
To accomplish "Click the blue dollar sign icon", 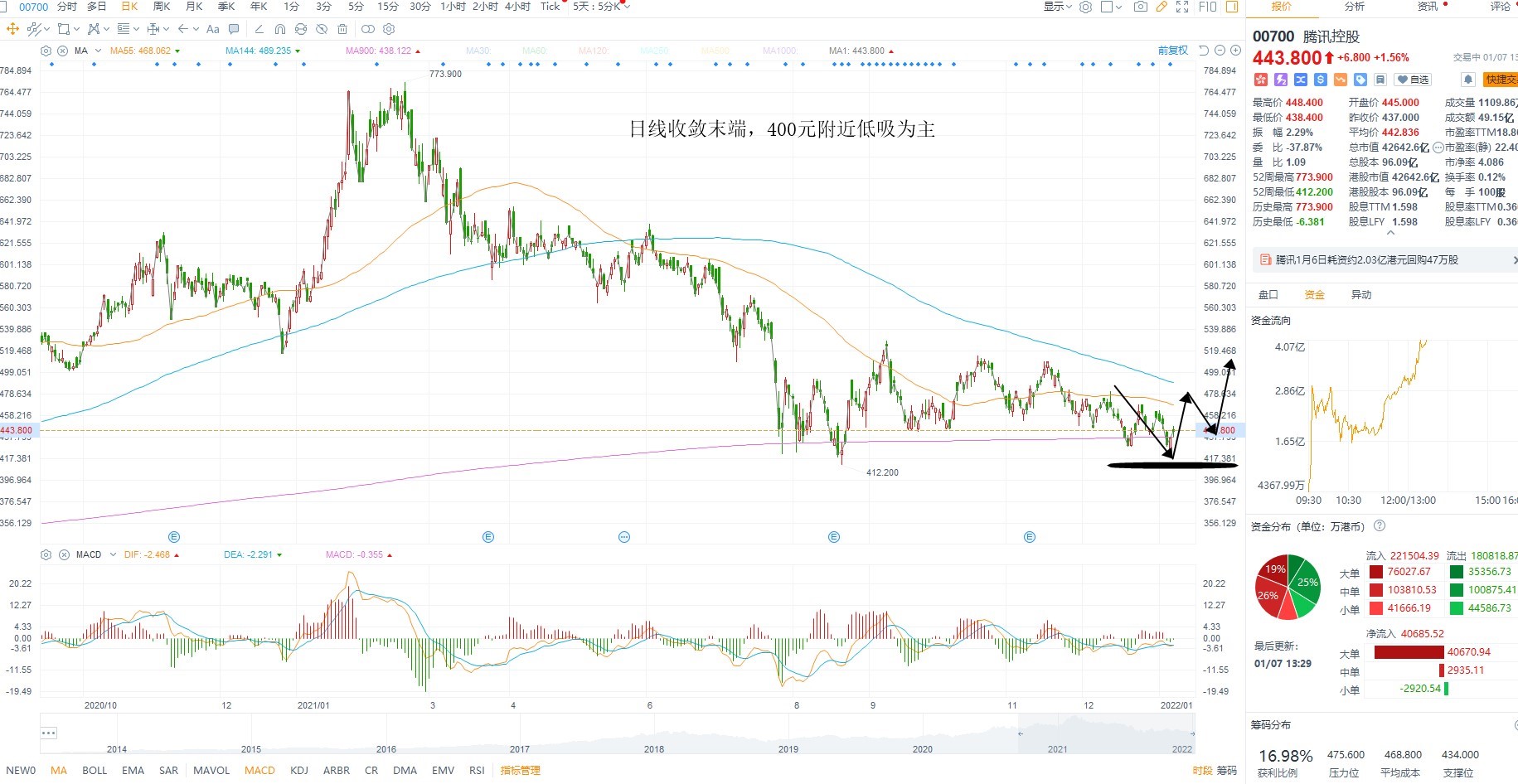I will 1321,80.
